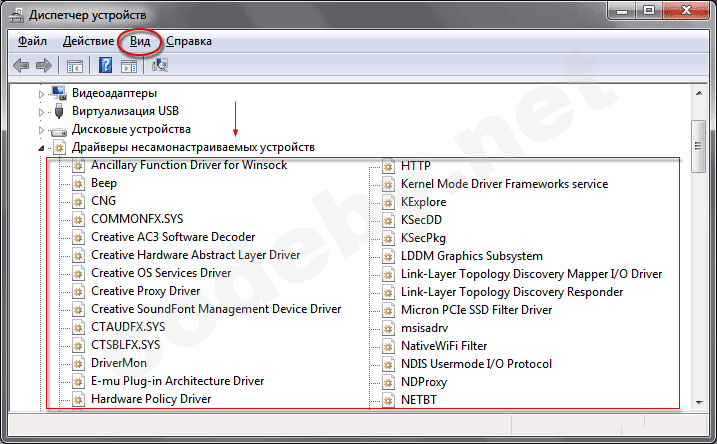Select Micron PCIe SSD Filter Driver
Screen dimensions: 717x444
coord(476,310)
